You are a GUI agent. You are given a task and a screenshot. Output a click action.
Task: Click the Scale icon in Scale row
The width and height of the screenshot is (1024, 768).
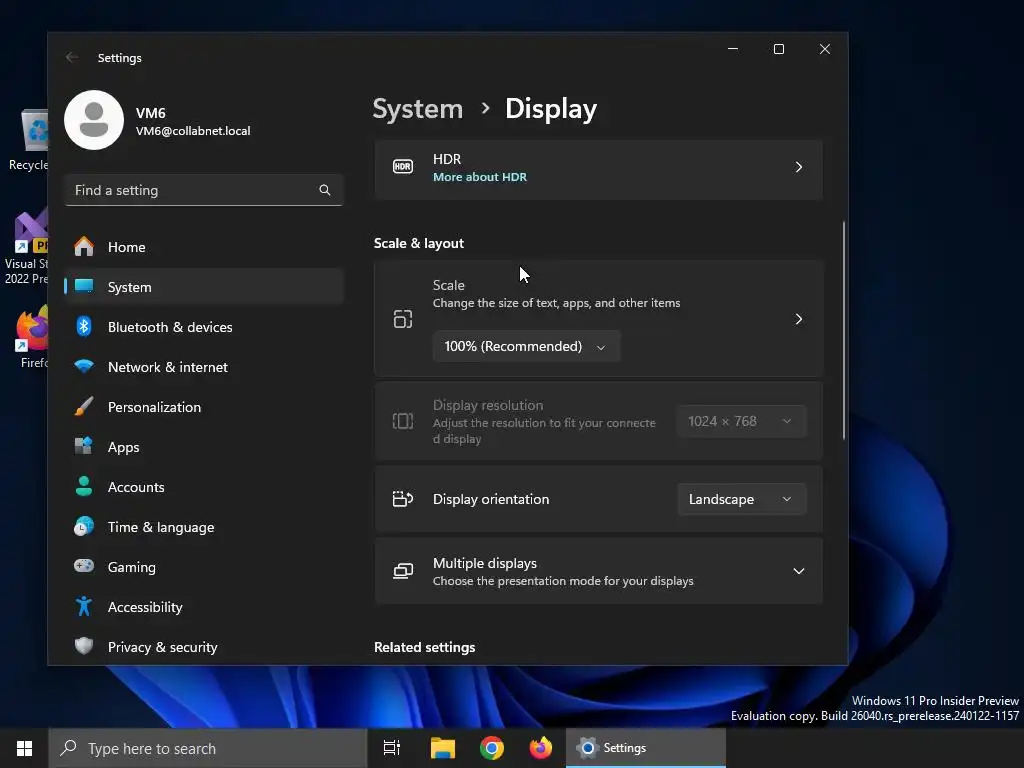click(x=403, y=319)
